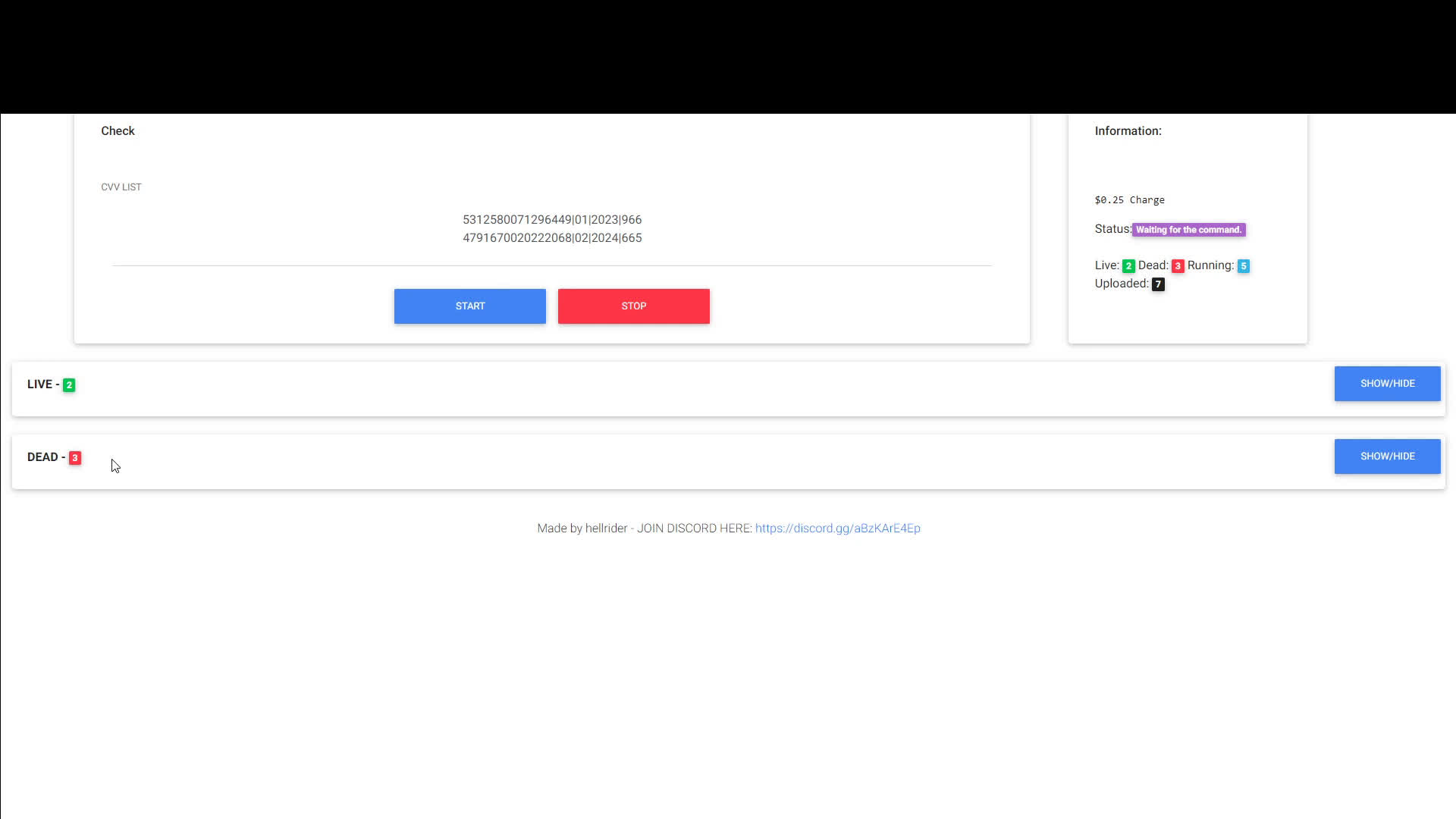Select the second card number line
This screenshot has height=819, width=1456.
coord(552,237)
